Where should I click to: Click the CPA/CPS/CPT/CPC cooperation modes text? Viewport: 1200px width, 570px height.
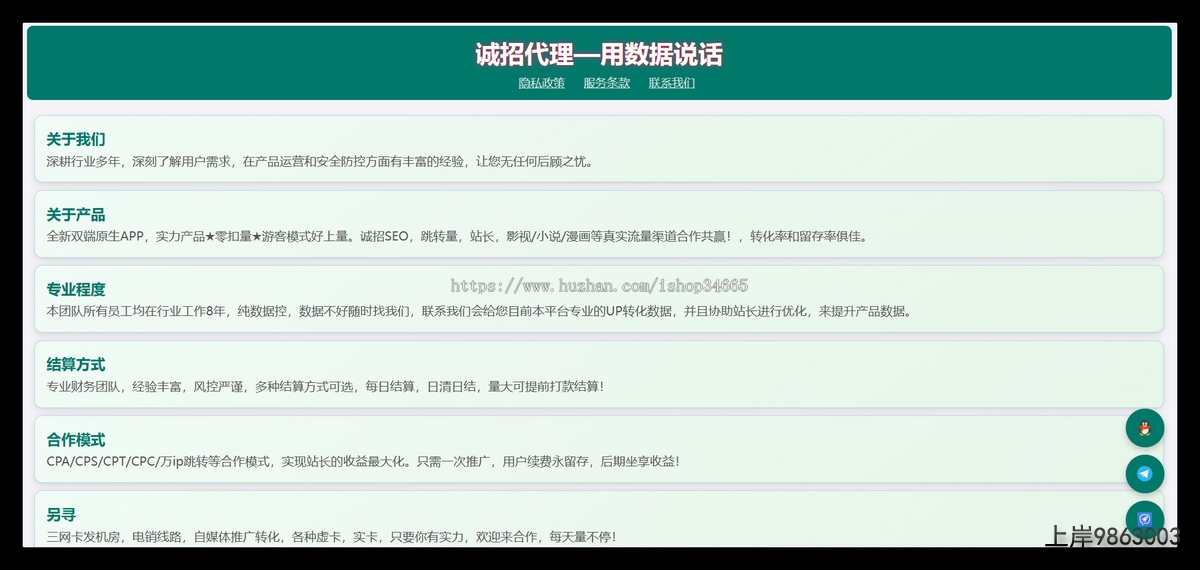point(363,461)
